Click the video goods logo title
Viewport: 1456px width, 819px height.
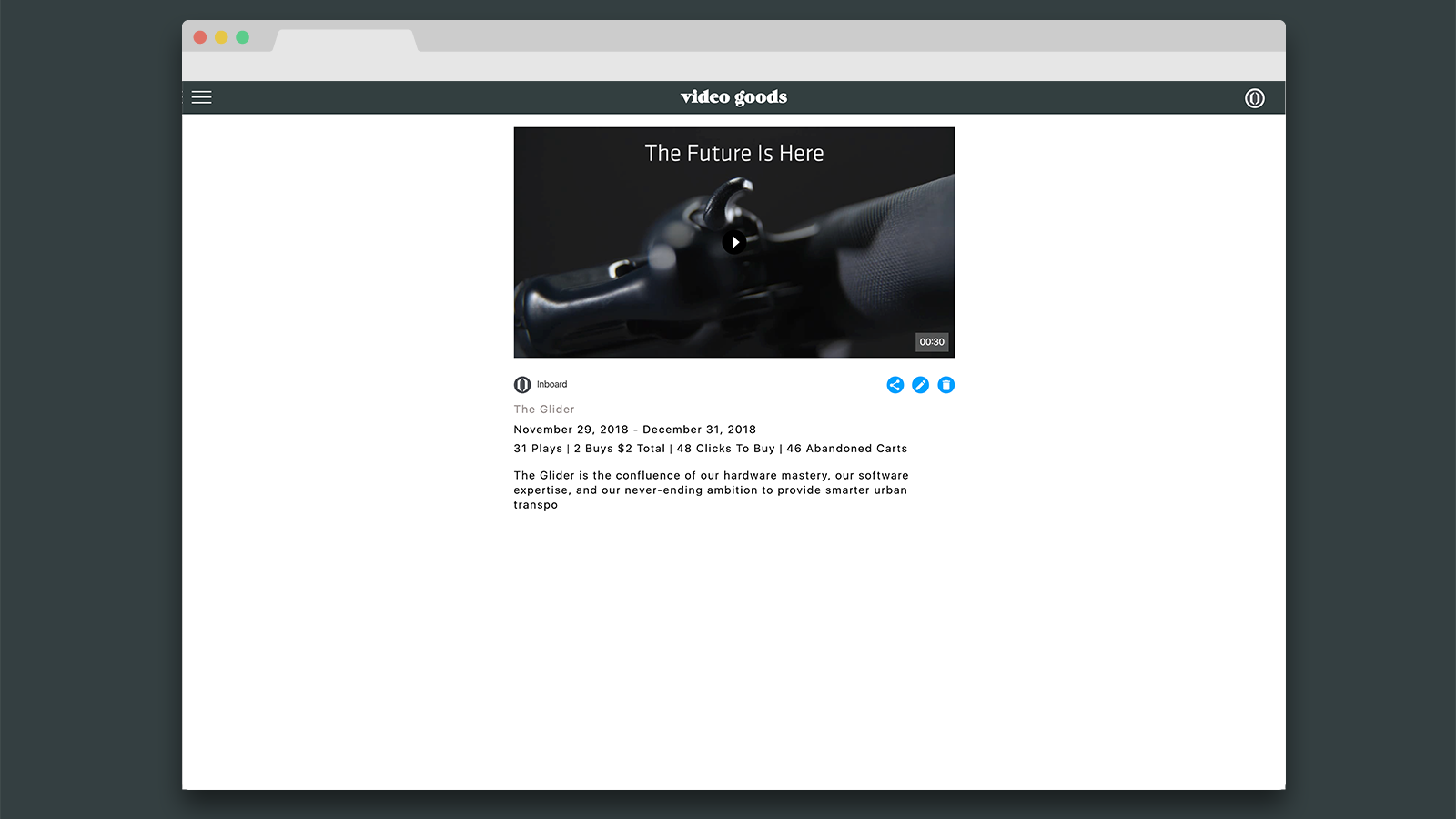[733, 97]
